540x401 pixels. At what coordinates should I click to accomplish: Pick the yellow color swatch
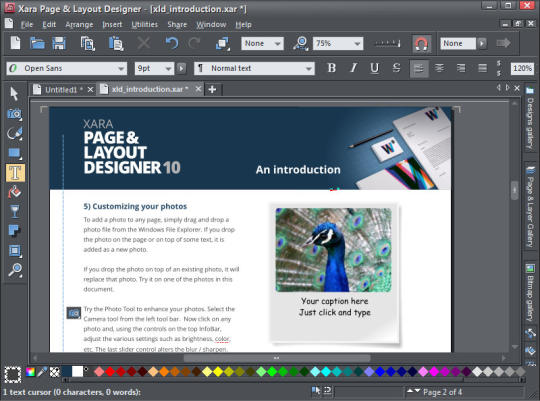218,371
